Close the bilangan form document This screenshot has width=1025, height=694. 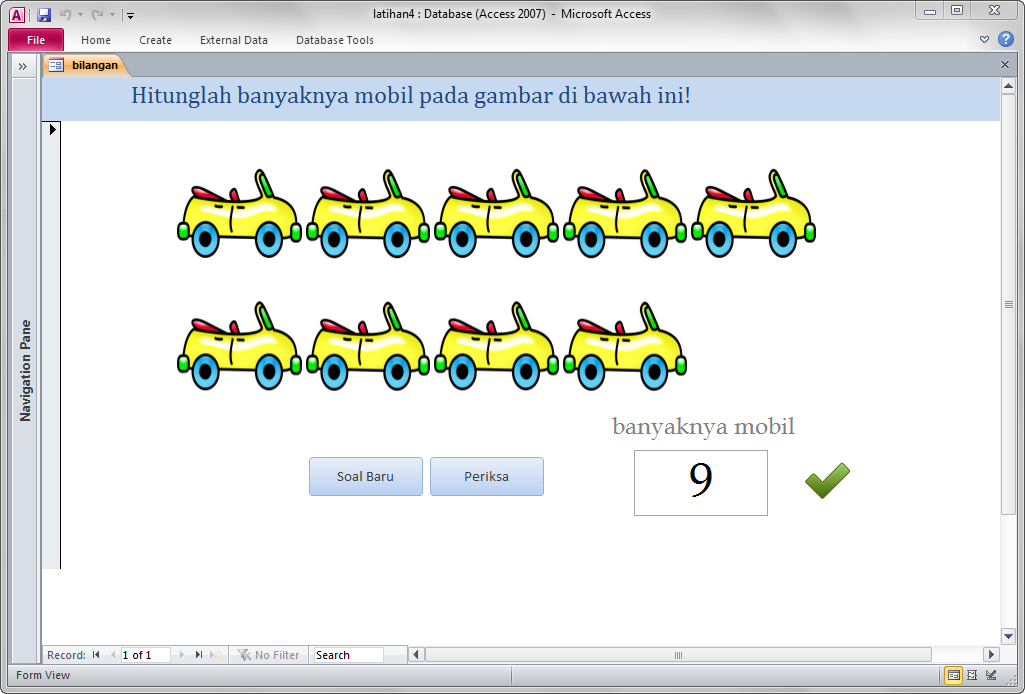1005,65
